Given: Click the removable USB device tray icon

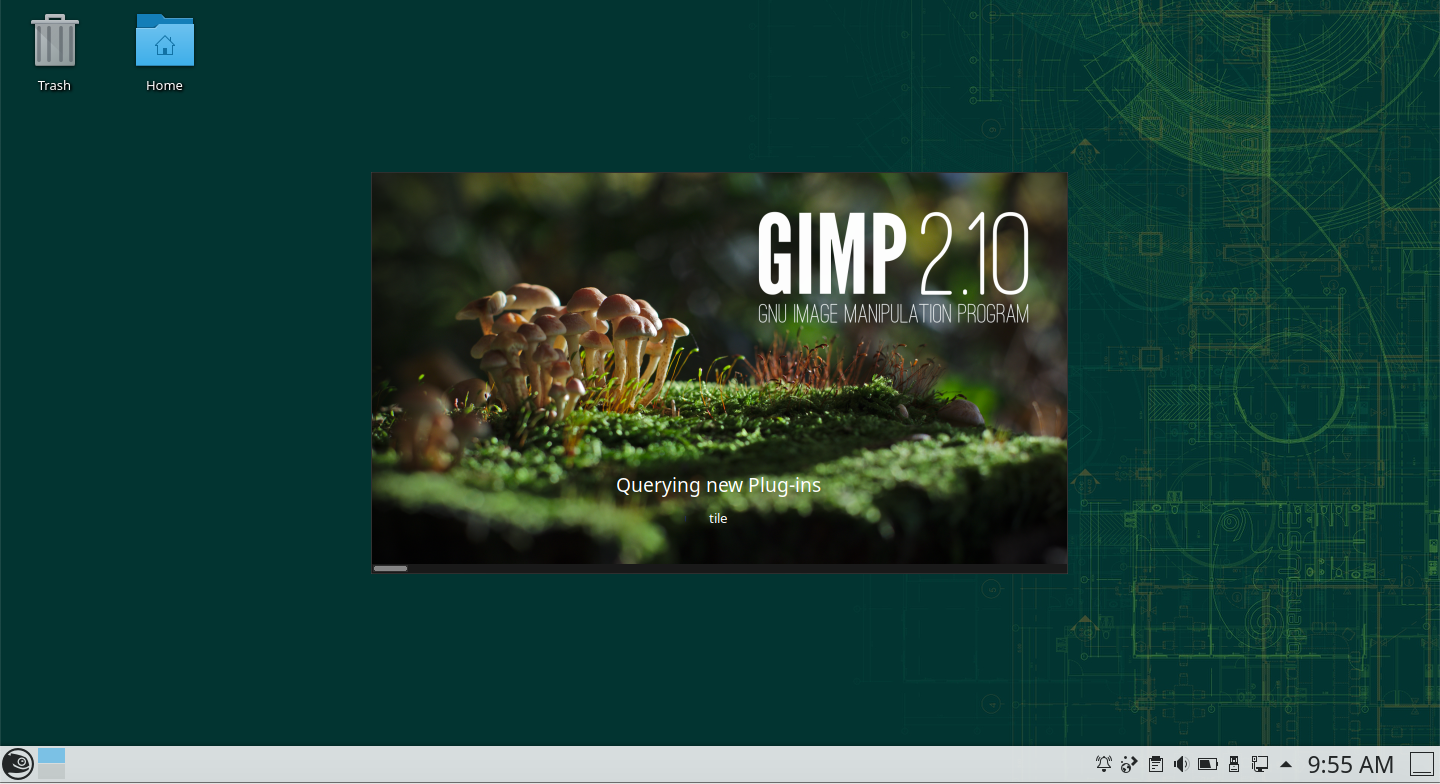Looking at the screenshot, I should click(x=1234, y=765).
